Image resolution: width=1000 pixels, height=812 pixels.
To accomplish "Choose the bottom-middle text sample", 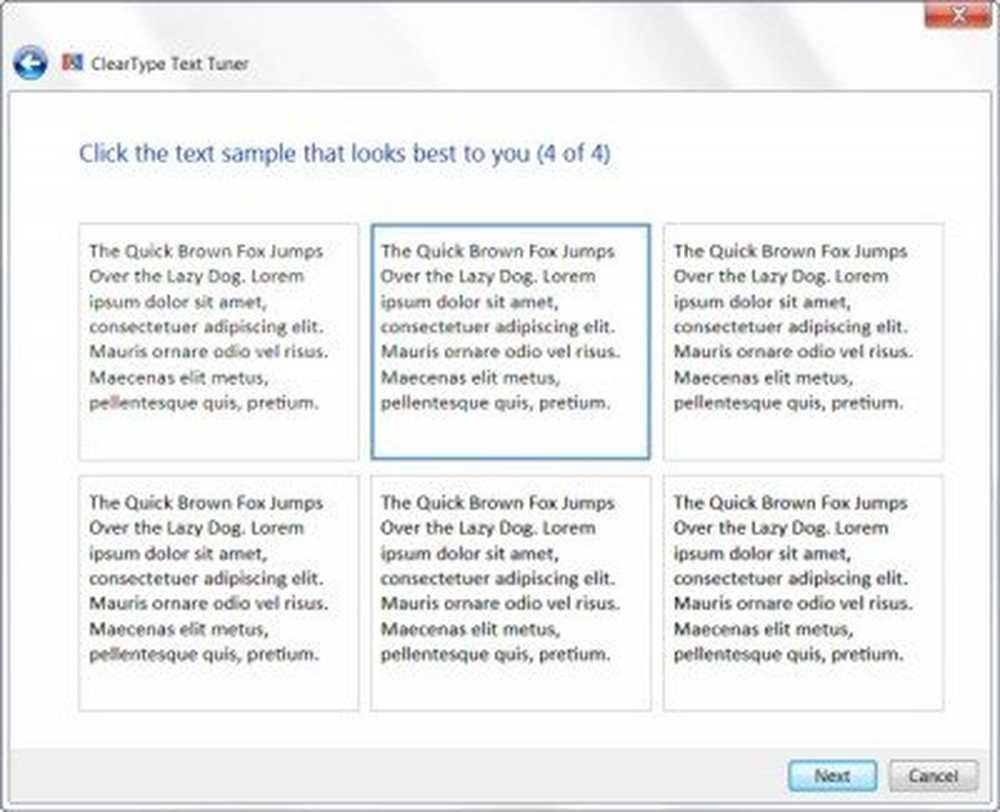I will [x=511, y=593].
